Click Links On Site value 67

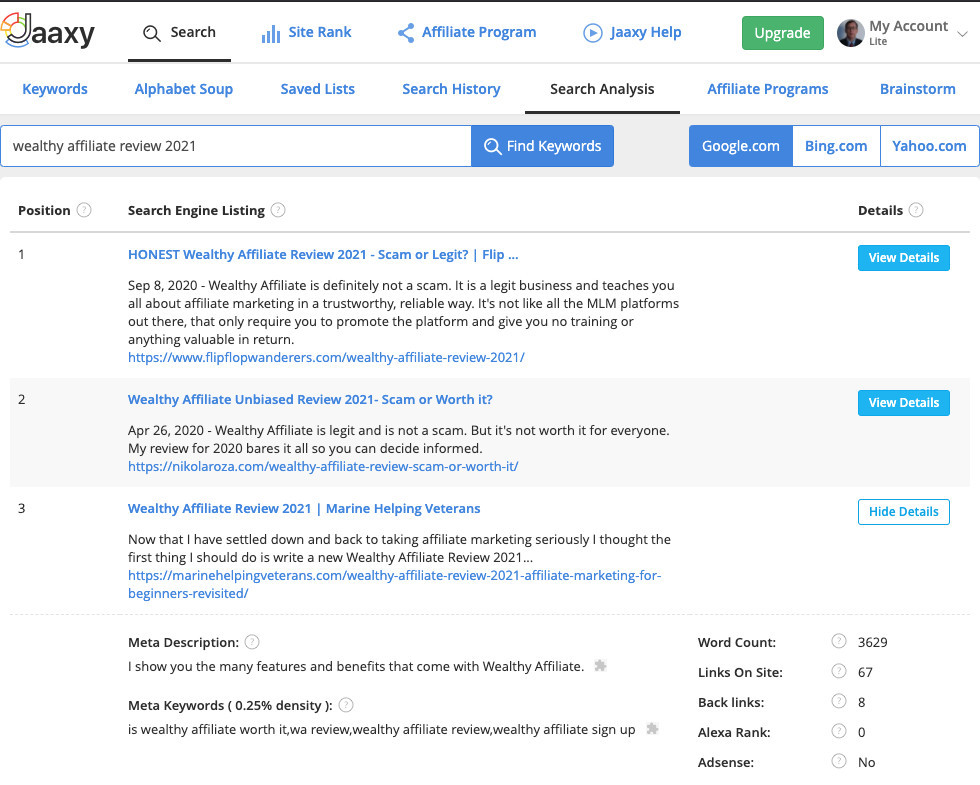point(865,672)
